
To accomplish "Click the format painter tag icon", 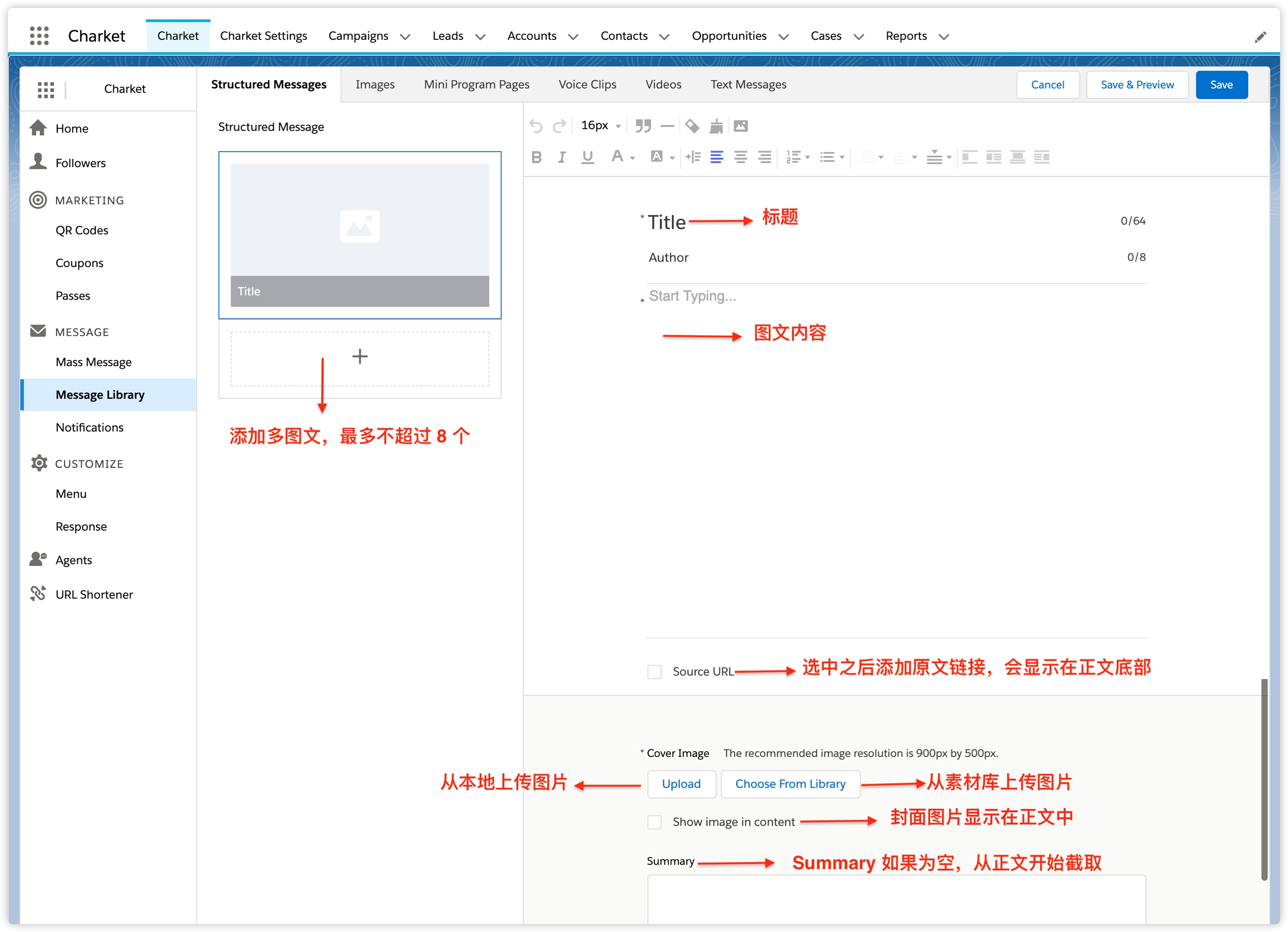I will pyautogui.click(x=692, y=126).
